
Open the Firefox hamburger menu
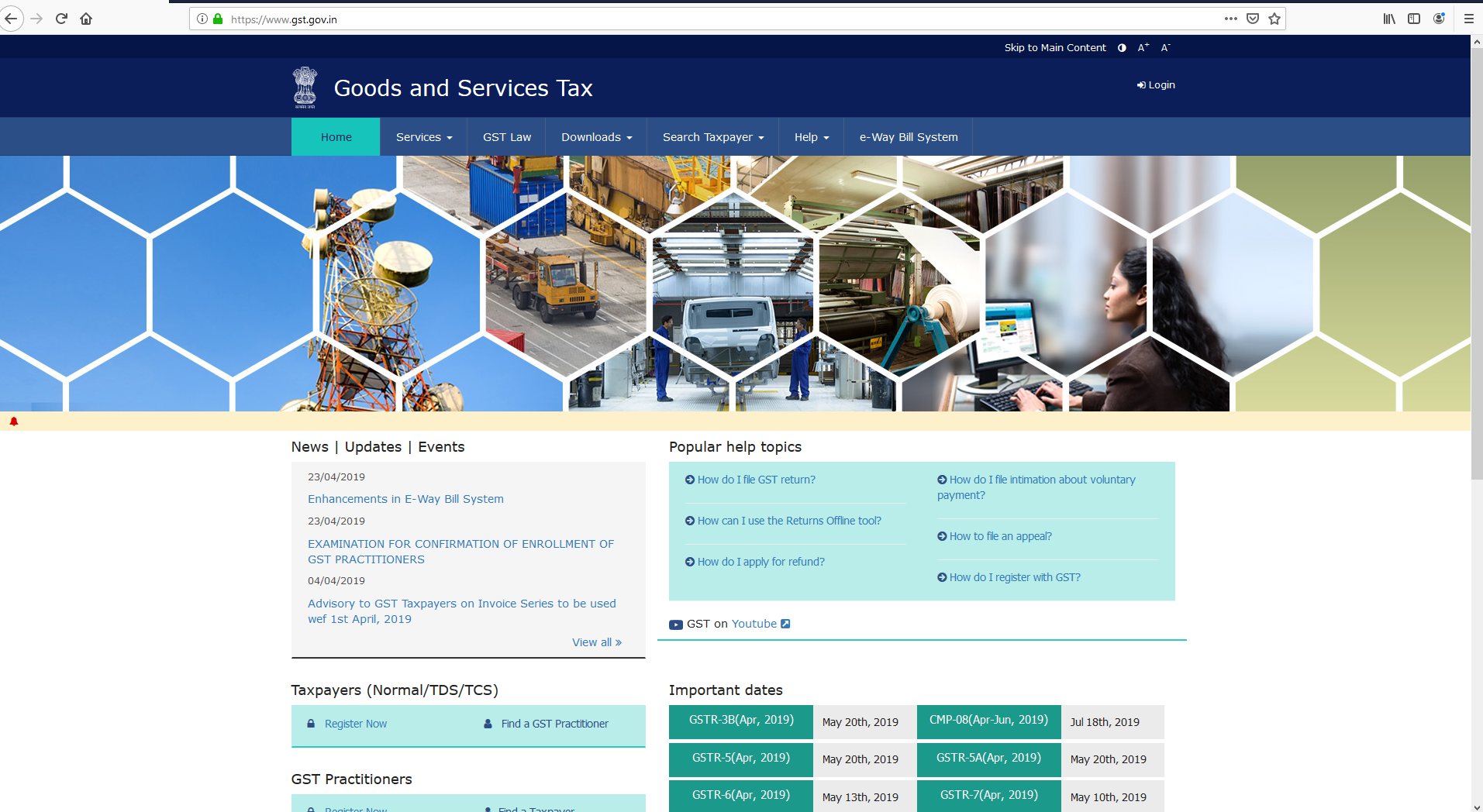(1468, 19)
